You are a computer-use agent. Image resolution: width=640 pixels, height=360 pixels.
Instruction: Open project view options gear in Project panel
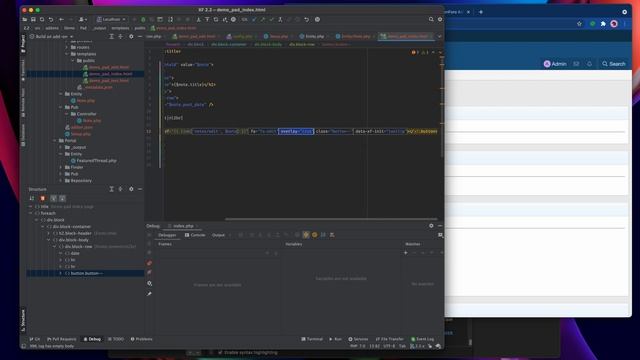coord(131,36)
